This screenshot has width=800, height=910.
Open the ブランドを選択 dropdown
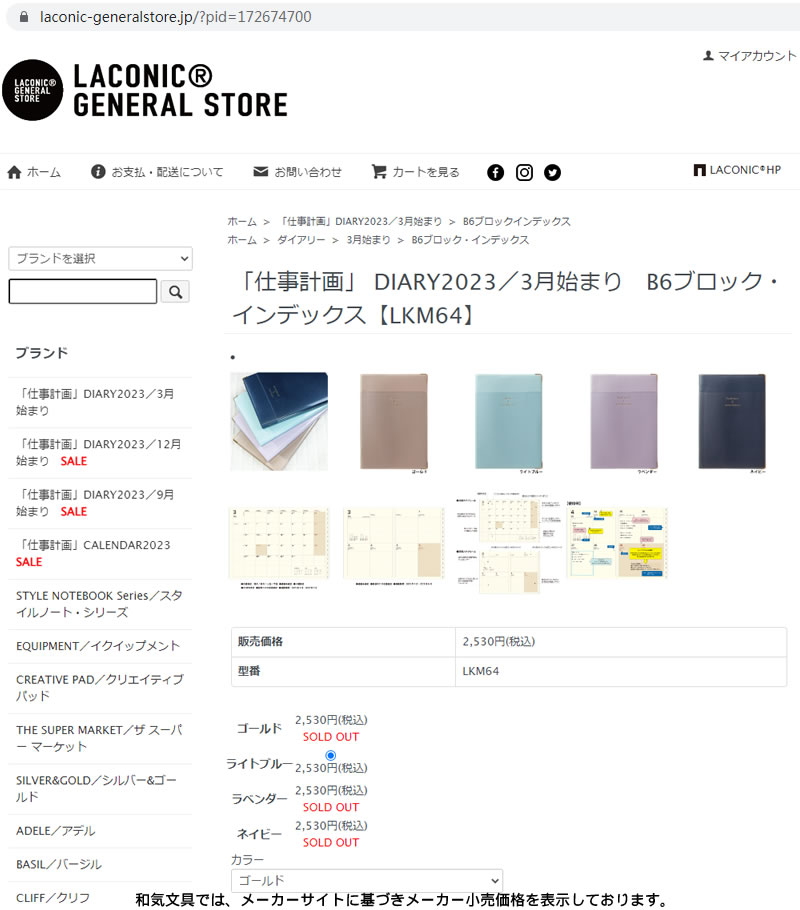tap(100, 258)
